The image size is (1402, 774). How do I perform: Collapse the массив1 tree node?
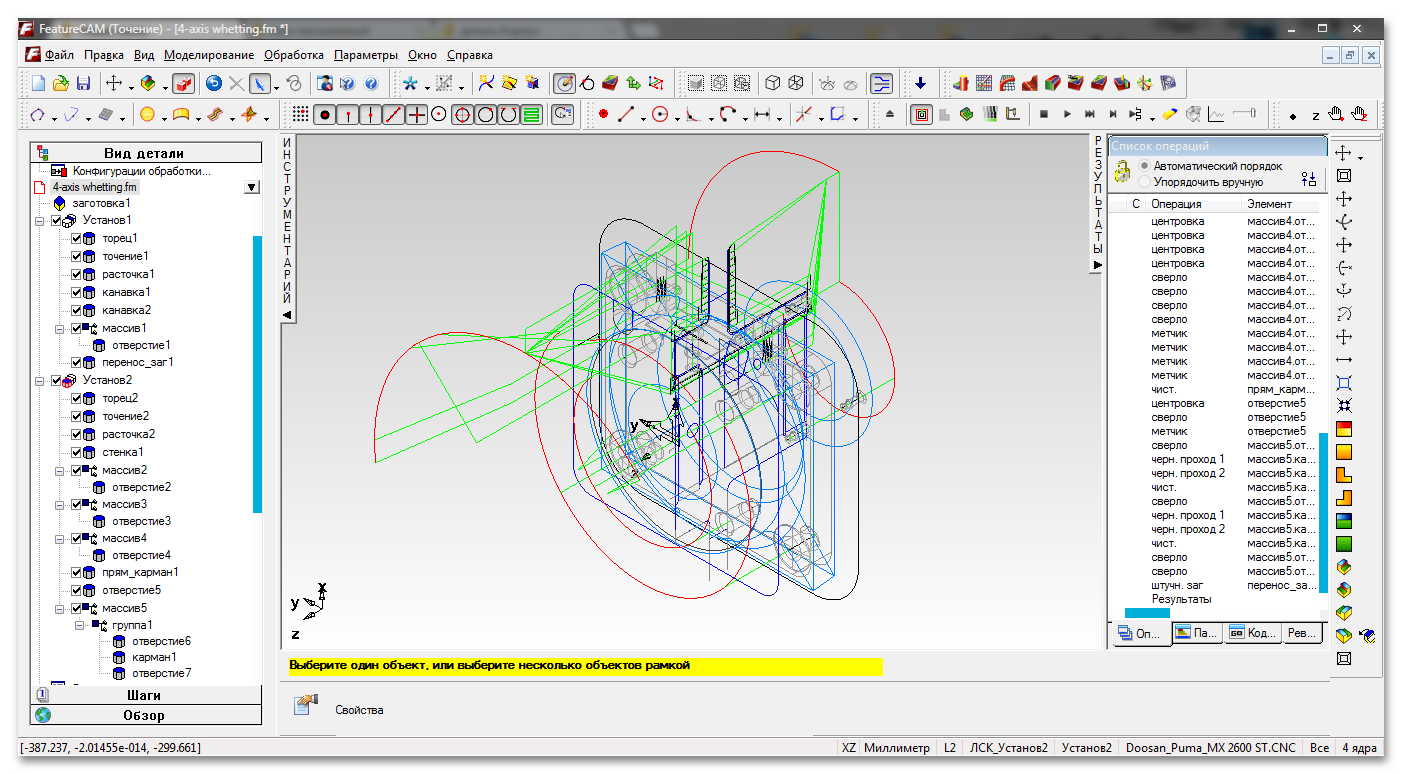[61, 328]
